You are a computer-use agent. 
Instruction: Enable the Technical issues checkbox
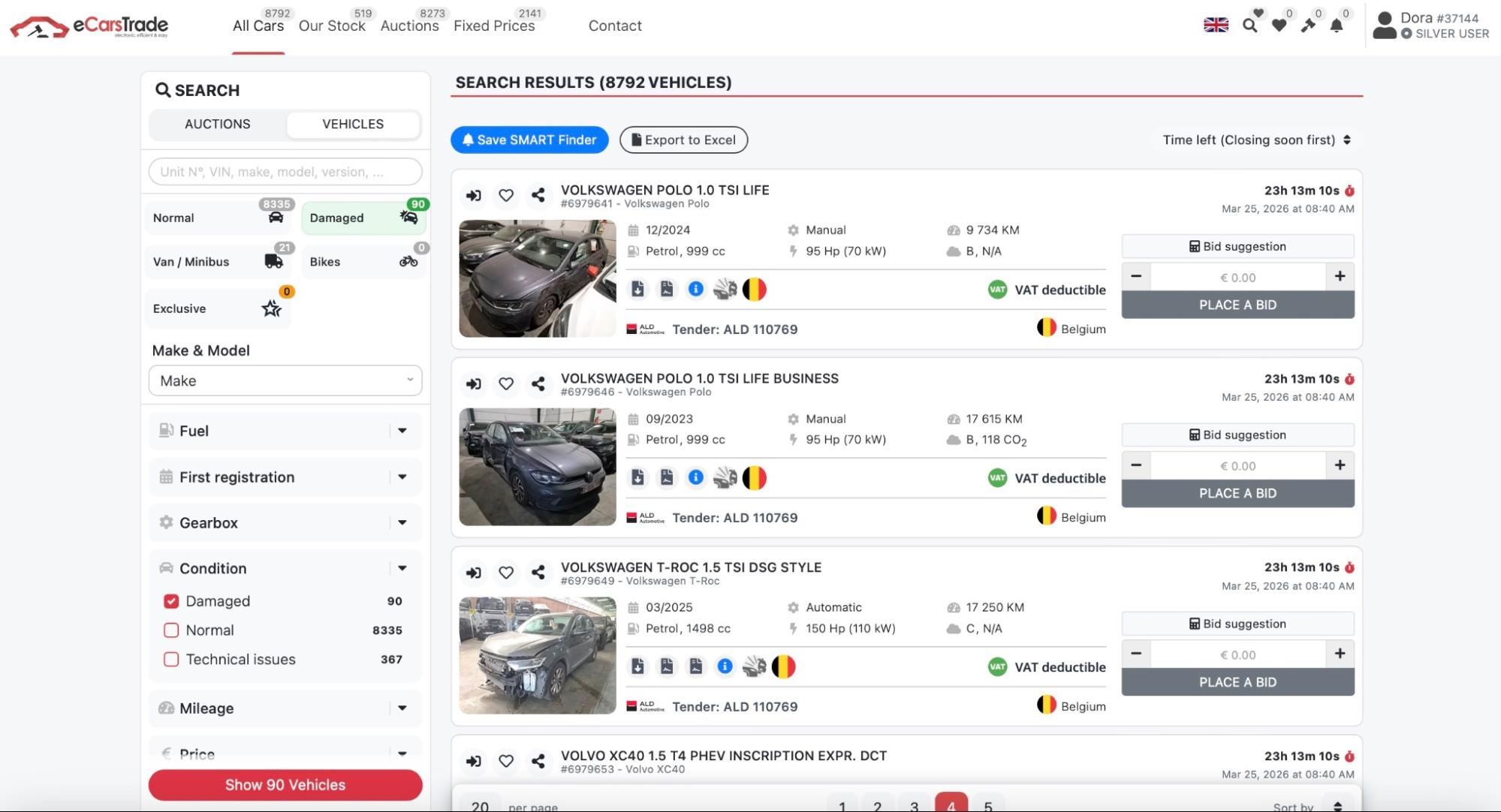(171, 660)
